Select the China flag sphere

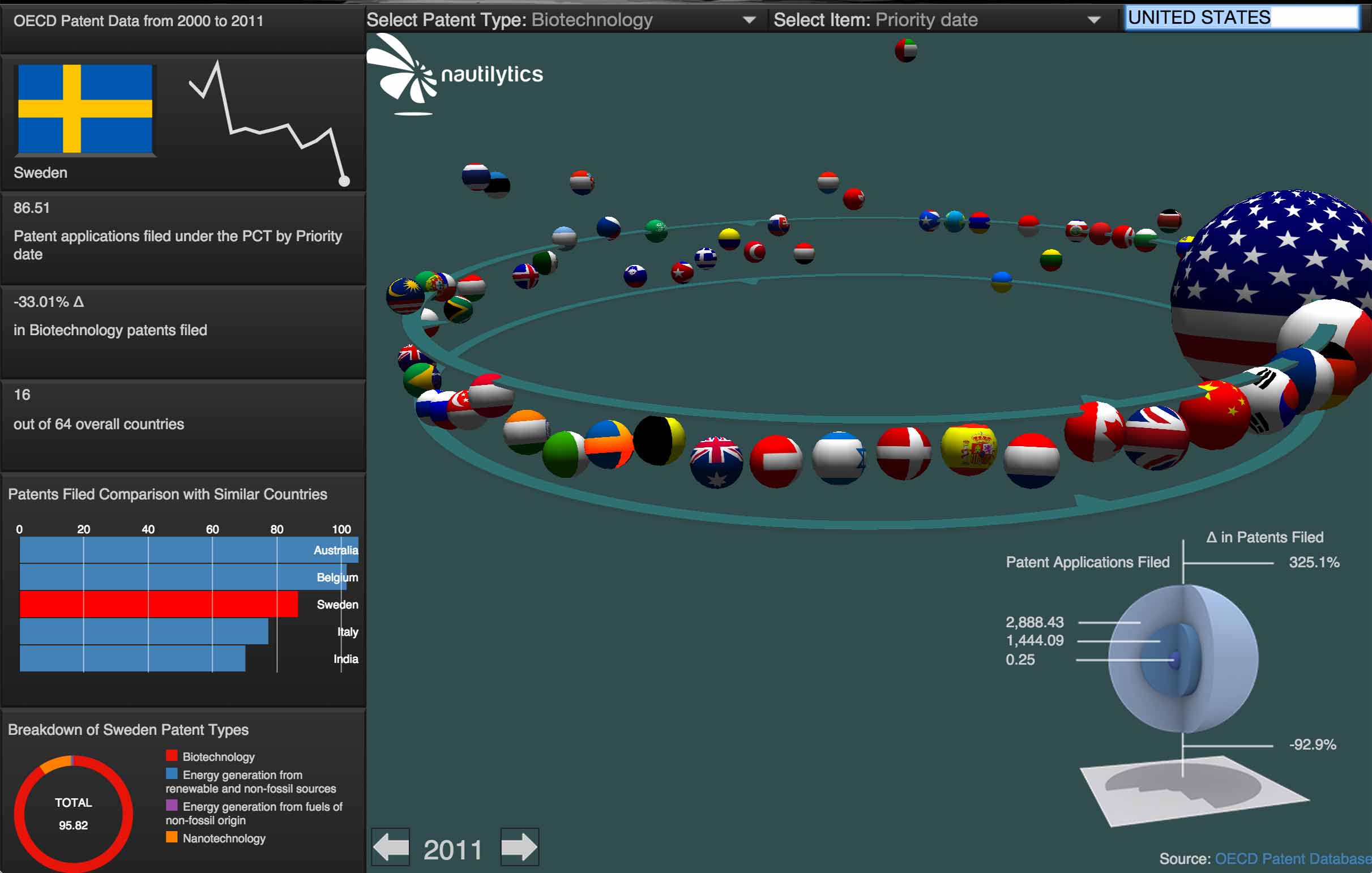click(x=1215, y=414)
